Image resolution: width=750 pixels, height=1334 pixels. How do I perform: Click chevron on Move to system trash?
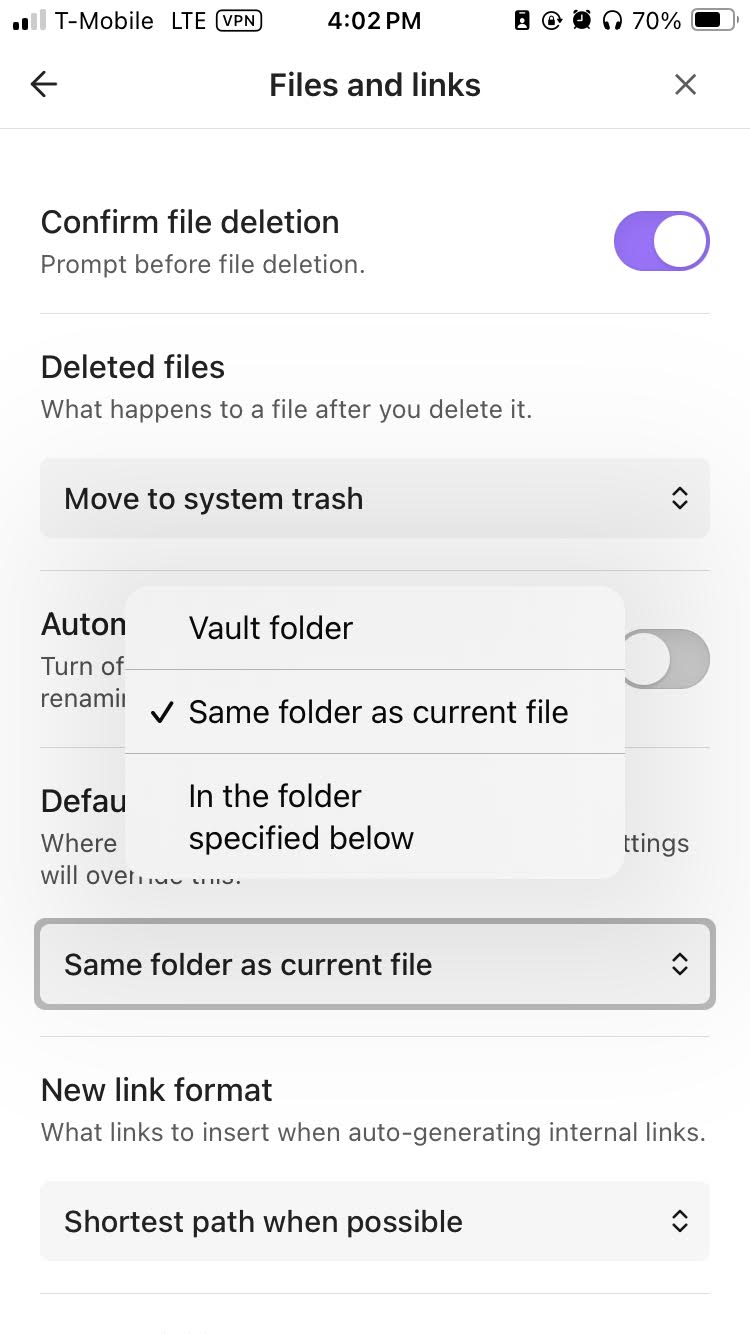point(680,499)
